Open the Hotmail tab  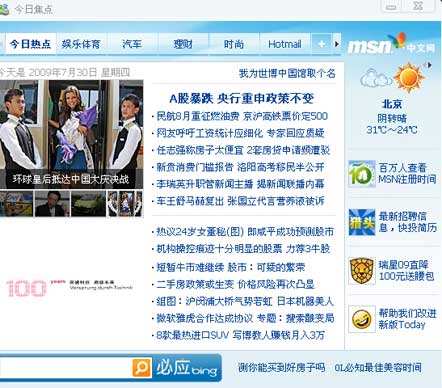pos(285,44)
